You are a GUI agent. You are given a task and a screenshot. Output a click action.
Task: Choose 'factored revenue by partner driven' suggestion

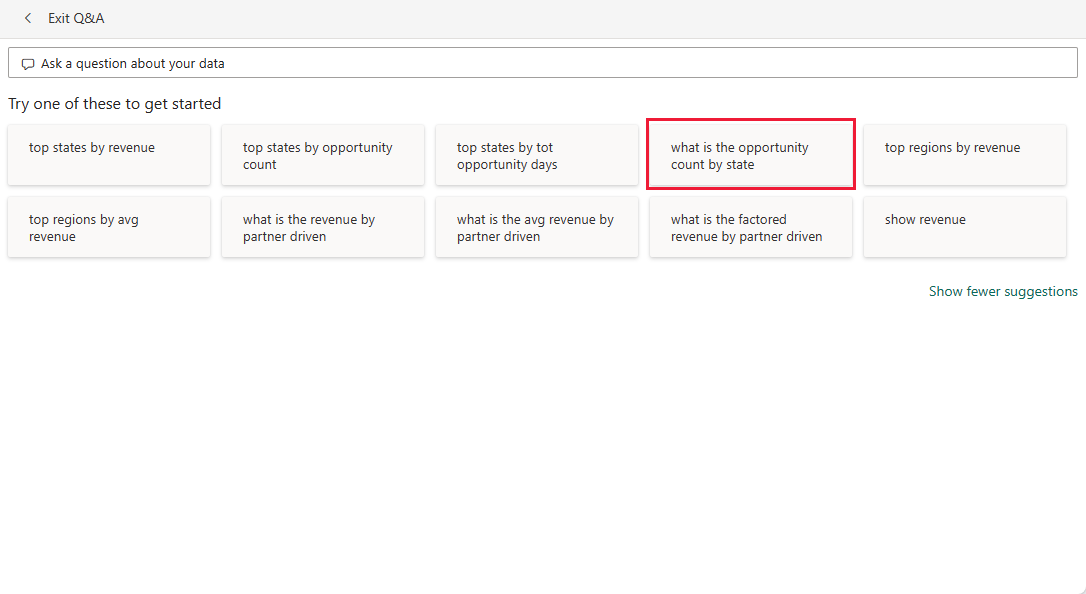tap(750, 227)
